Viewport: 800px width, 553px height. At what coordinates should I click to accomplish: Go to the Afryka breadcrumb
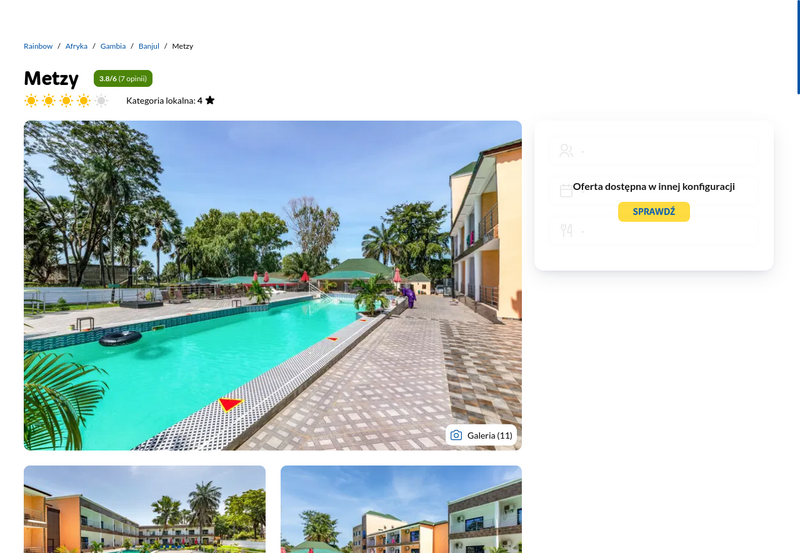76,46
